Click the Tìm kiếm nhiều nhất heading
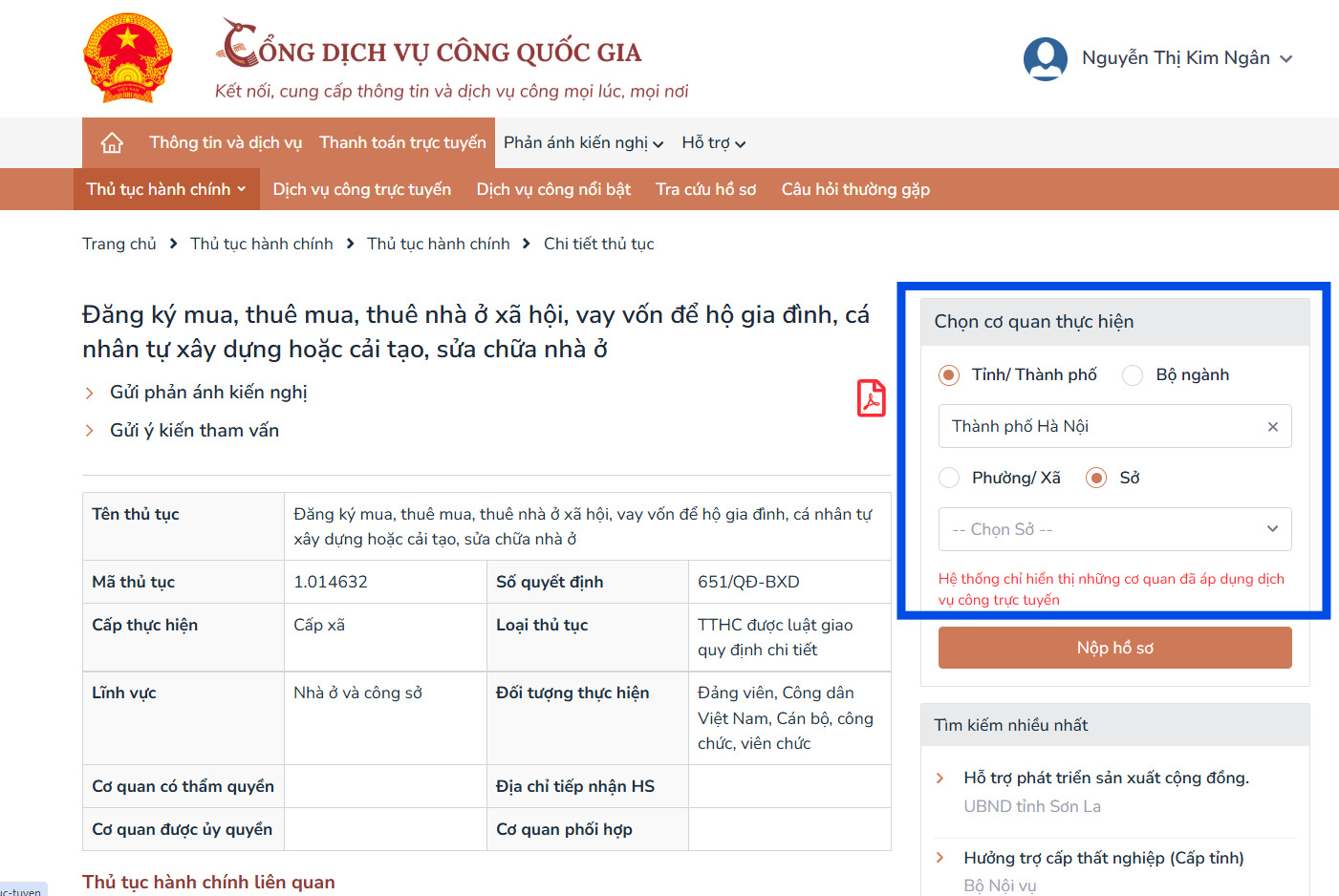The width and height of the screenshot is (1339, 896). click(1011, 725)
